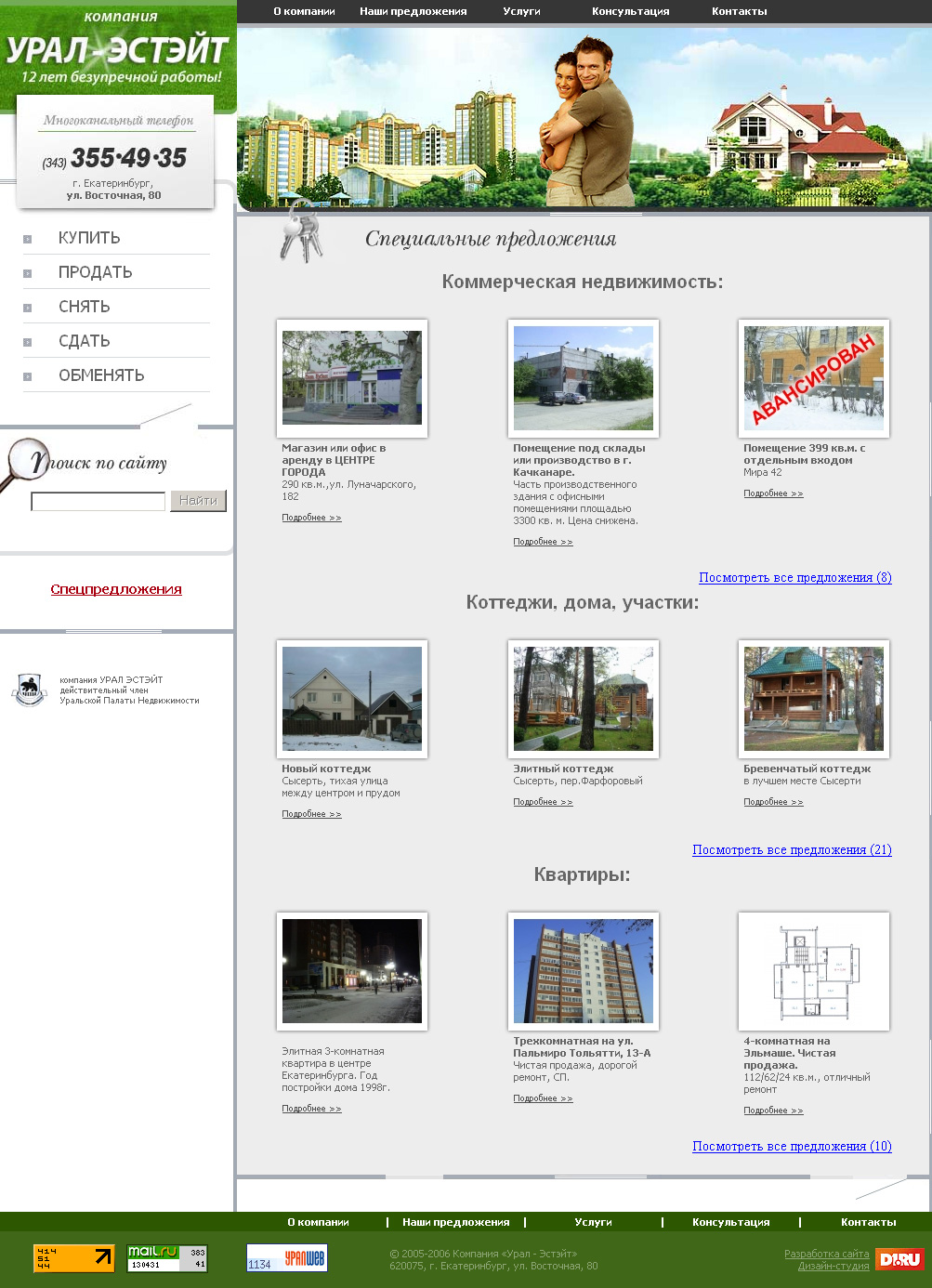Viewport: 932px width, 1288px height.
Task: View all 10 apartment offers
Action: point(792,1147)
